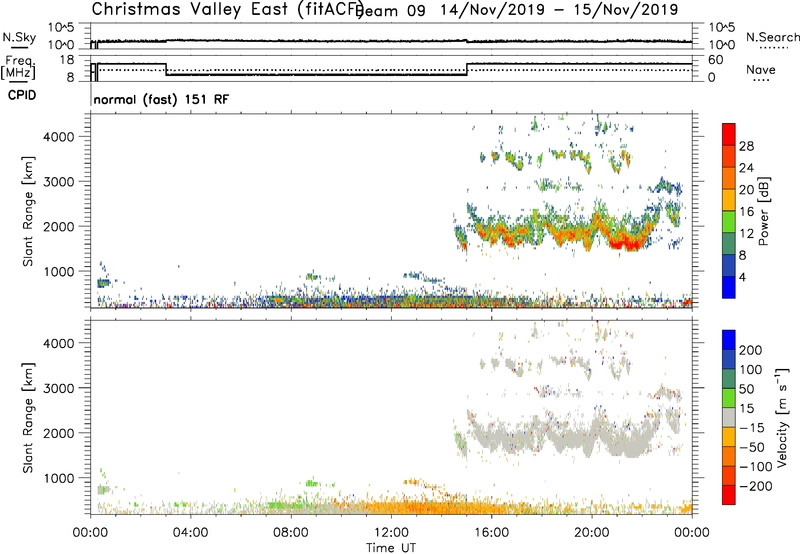800x554 pixels.
Task: Pick the blue top segment of velocity colorbar
Action: coord(729,340)
